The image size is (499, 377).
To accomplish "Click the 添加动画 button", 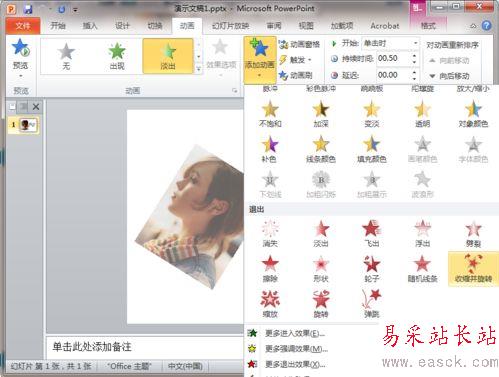I will click(260, 60).
